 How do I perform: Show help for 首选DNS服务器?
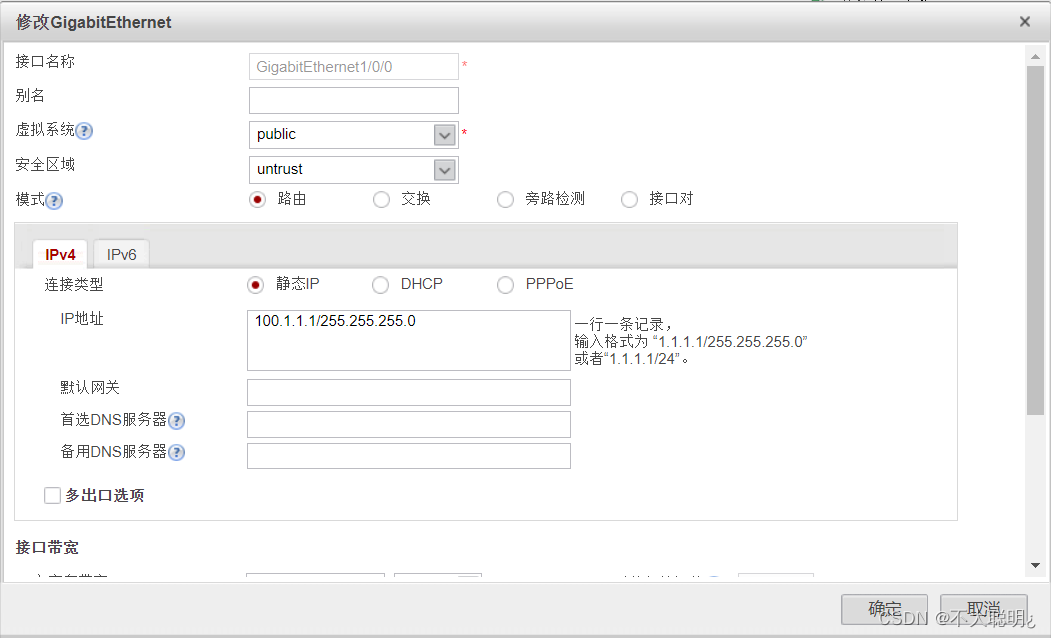pos(176,421)
